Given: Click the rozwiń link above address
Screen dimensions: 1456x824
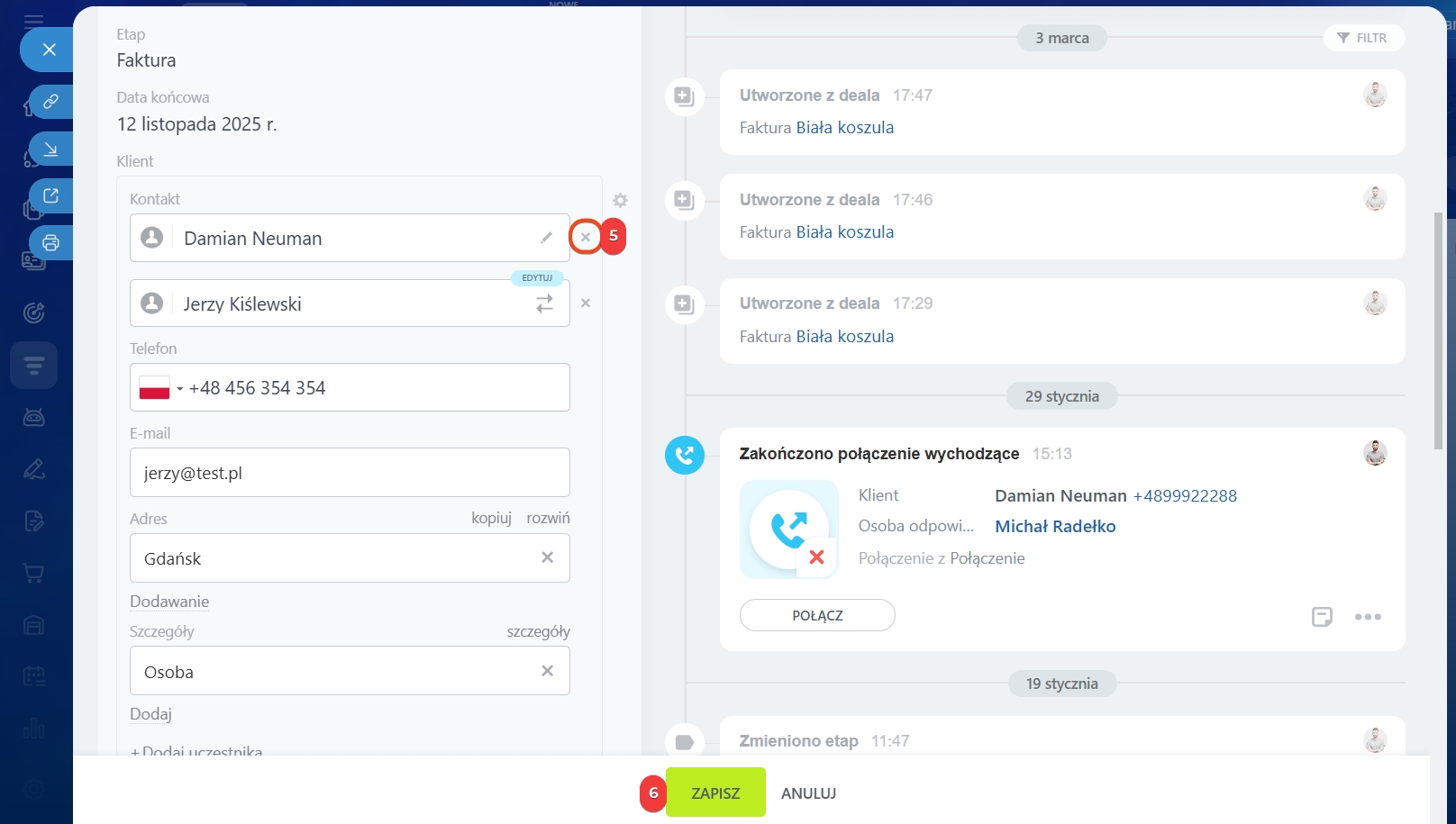Looking at the screenshot, I should (548, 518).
